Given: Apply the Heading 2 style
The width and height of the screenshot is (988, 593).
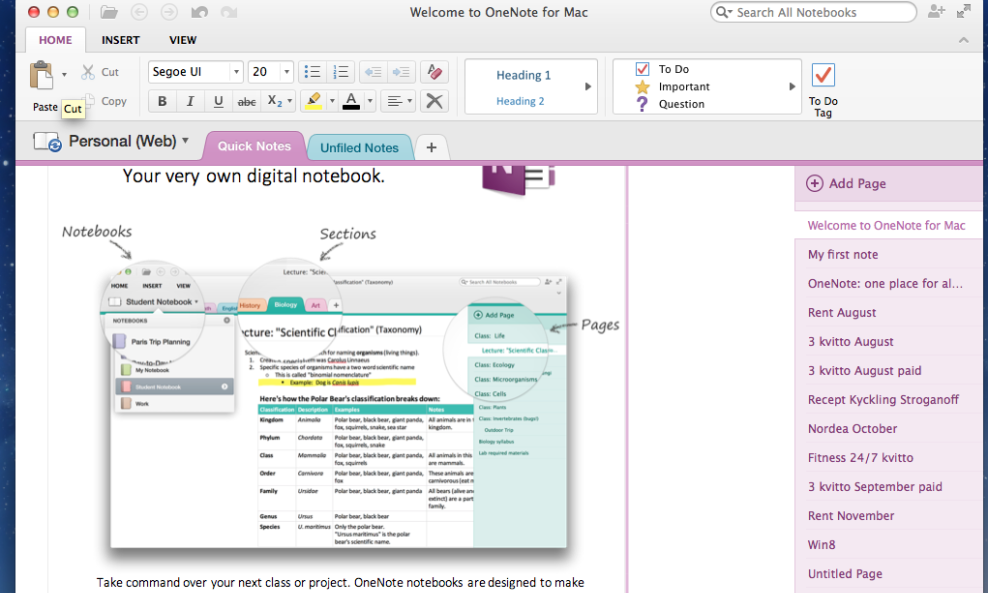Looking at the screenshot, I should (x=520, y=101).
